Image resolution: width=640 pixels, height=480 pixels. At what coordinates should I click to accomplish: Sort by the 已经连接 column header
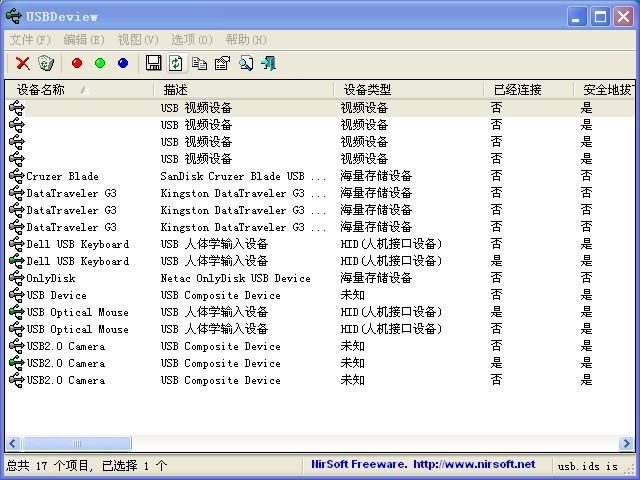[x=518, y=90]
